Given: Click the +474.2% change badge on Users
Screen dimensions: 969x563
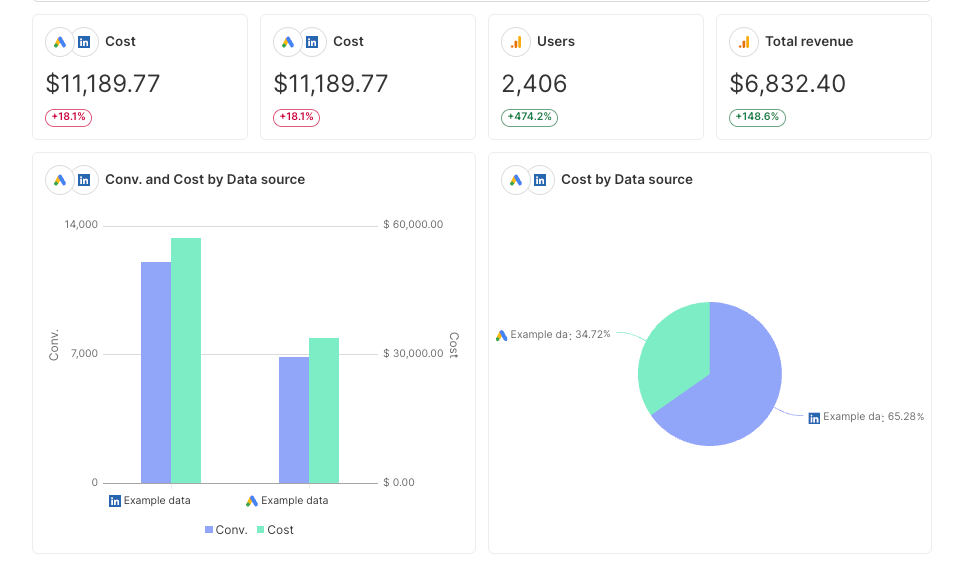Looking at the screenshot, I should pos(529,117).
